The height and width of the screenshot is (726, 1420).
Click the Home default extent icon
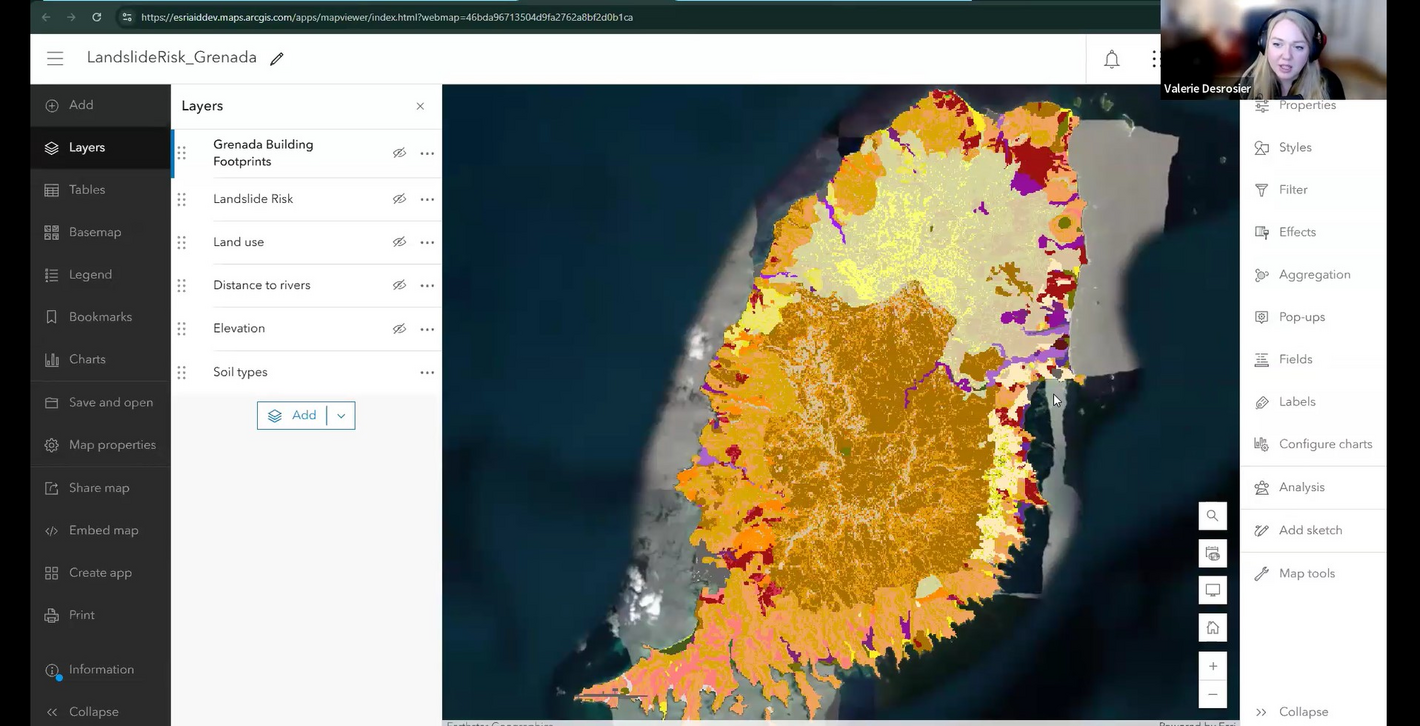click(x=1212, y=627)
